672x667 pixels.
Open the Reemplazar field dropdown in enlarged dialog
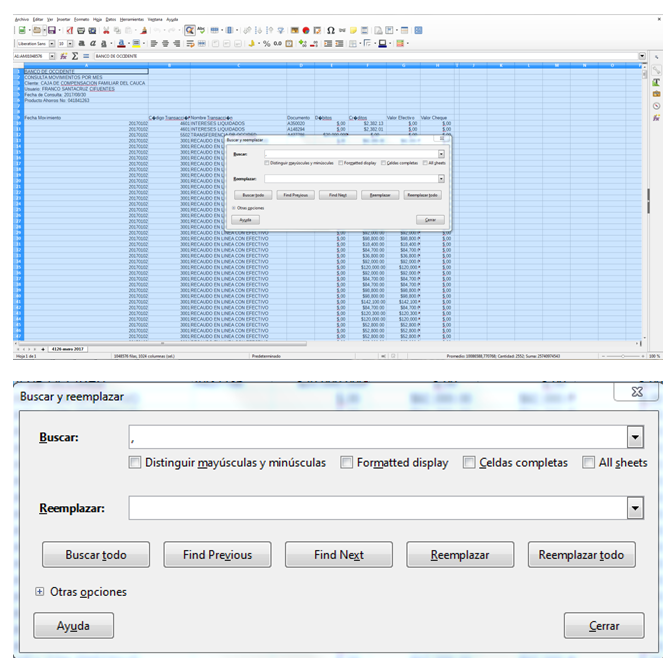pyautogui.click(x=633, y=509)
